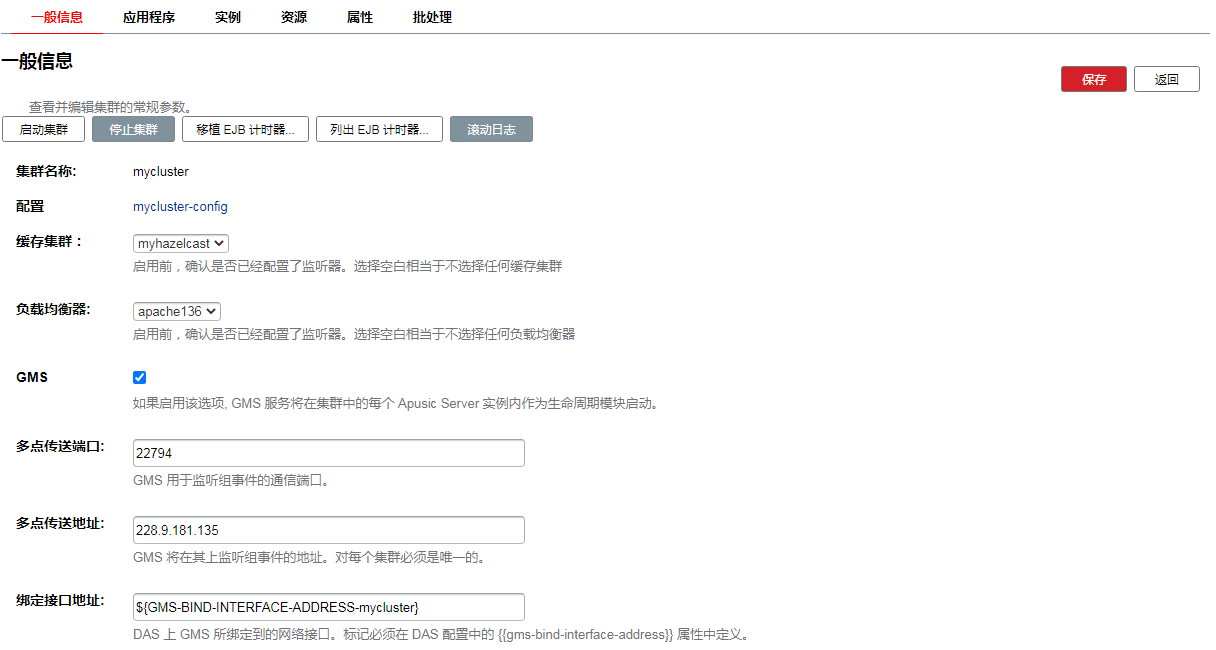
Task: Uncheck the GMS checkbox
Action: click(x=140, y=378)
